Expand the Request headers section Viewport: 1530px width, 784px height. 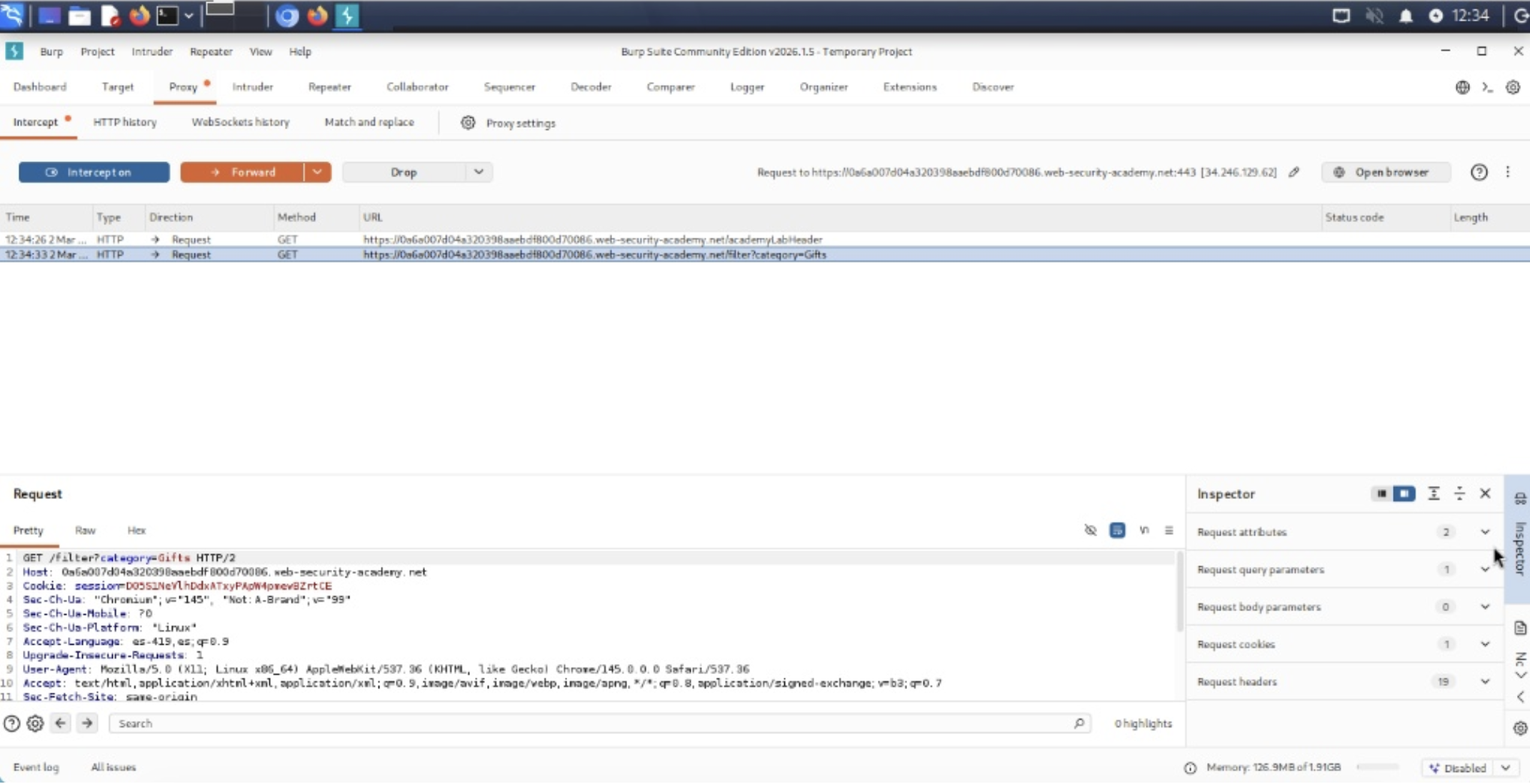[x=1485, y=682]
